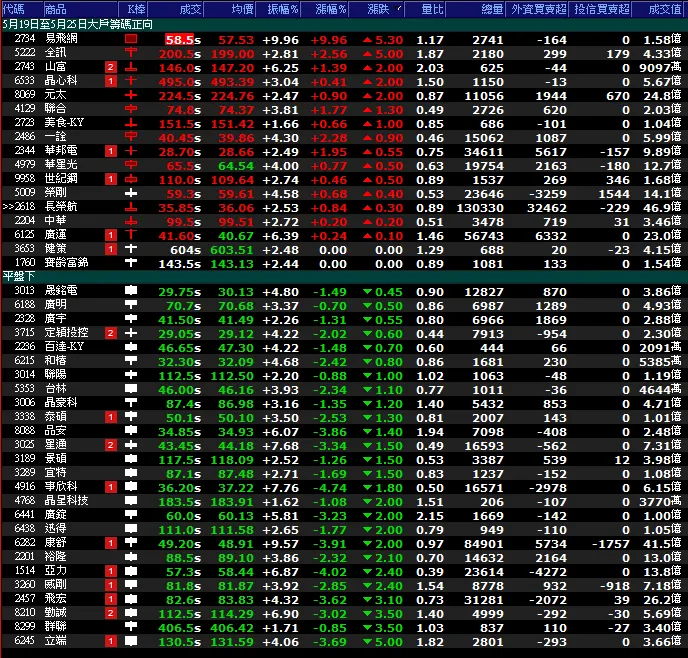
Task: Select stock code 8088 品安
Action: tap(25, 430)
